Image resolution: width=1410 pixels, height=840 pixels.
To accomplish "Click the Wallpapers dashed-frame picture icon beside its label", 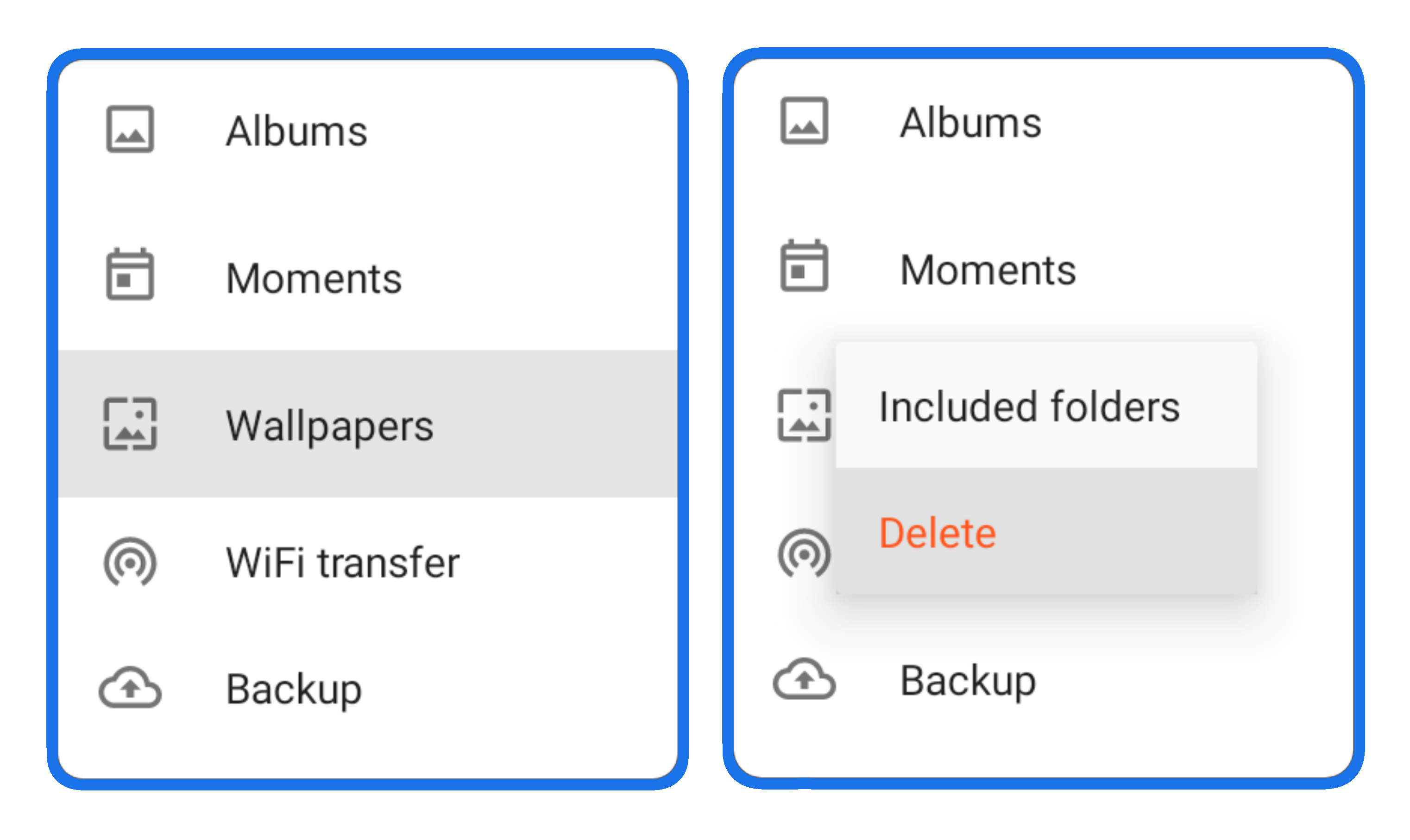I will click(x=130, y=424).
